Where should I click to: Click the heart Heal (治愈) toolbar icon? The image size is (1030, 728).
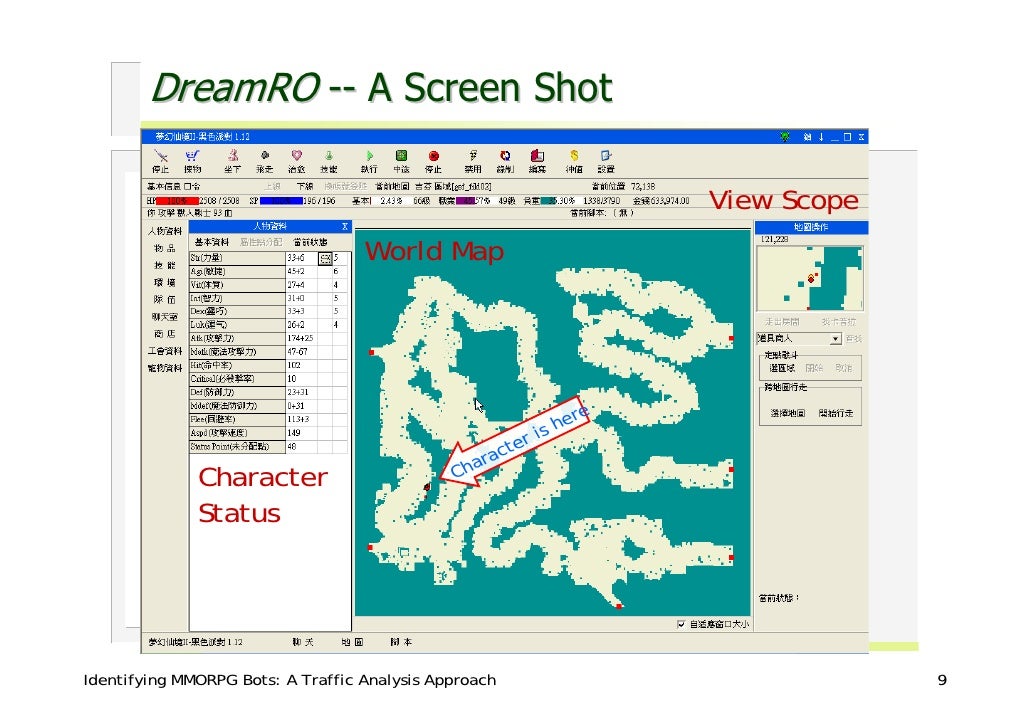coord(297,156)
